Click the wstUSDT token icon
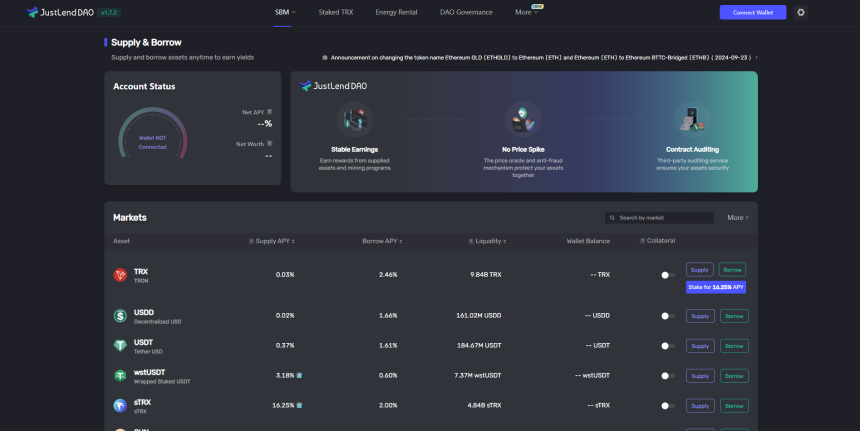Viewport: 860px width, 431px height. pos(120,376)
